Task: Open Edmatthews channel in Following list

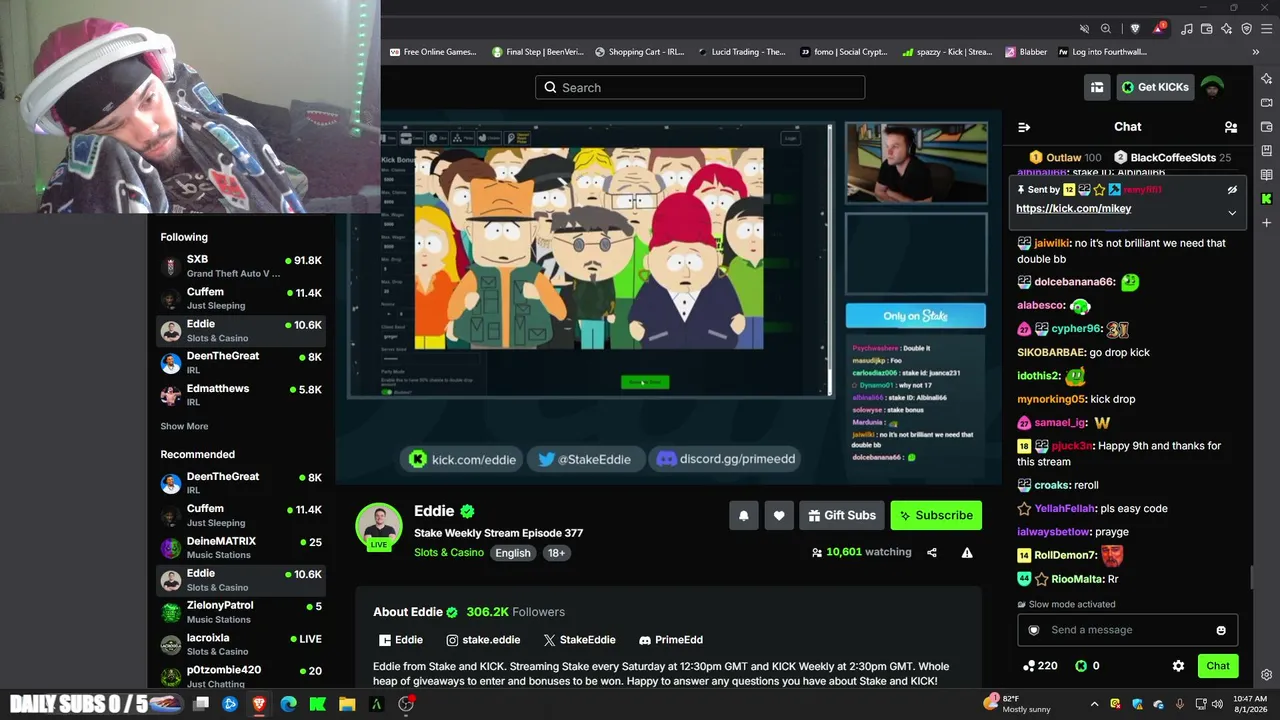Action: coord(241,395)
